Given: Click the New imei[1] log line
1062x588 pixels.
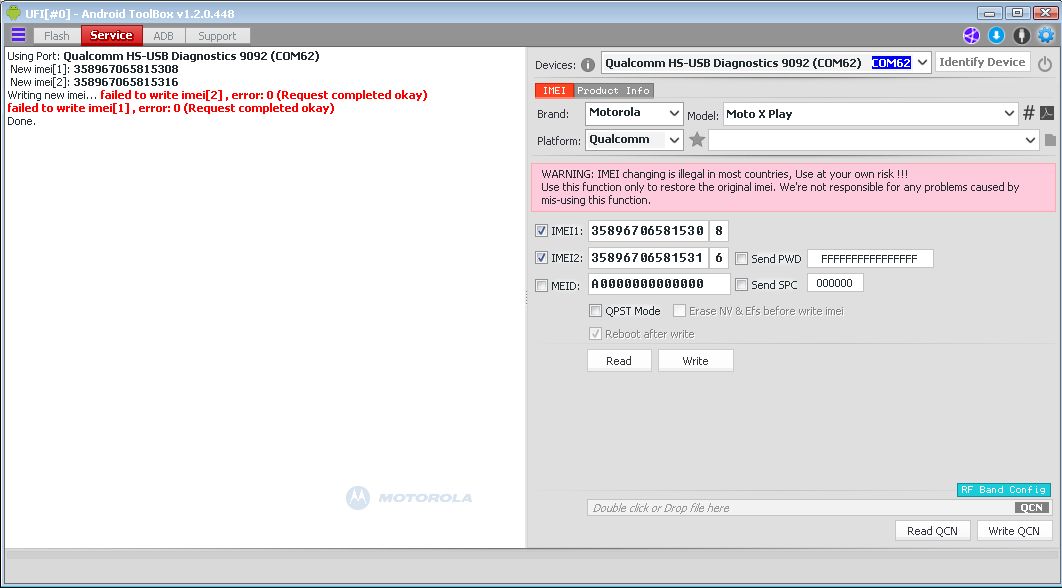Looking at the screenshot, I should 94,69.
